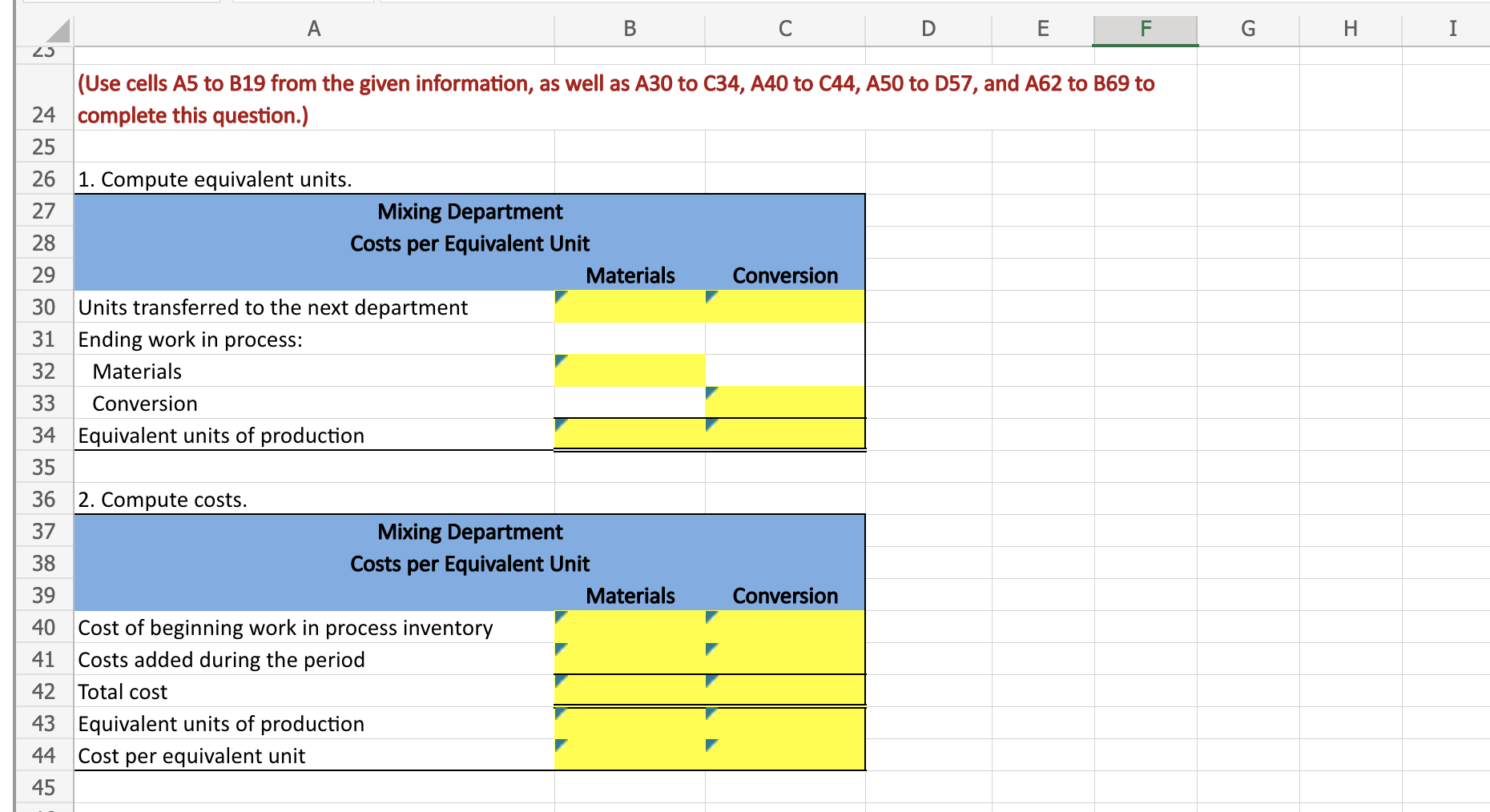Viewport: 1490px width, 812px height.
Task: Click the flag indicator in Total cost Materials cell
Action: pos(561,681)
